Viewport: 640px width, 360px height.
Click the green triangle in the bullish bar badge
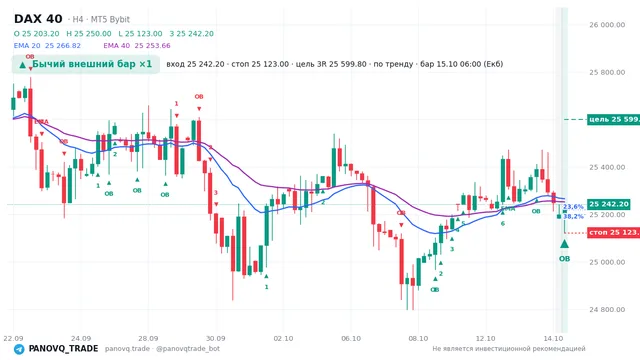22,65
